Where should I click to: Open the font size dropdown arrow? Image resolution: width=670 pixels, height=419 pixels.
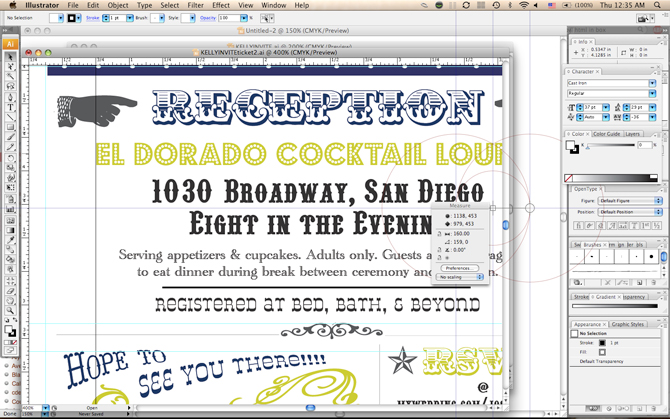[605, 107]
